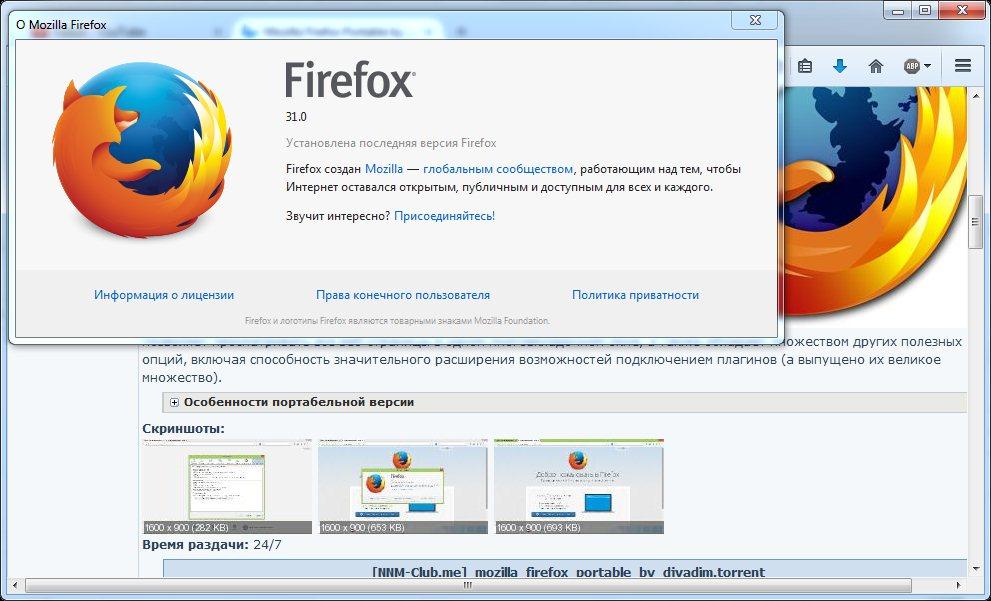The height and width of the screenshot is (601, 991).
Task: Open the ABP icon dropdown arrow
Action: (927, 66)
